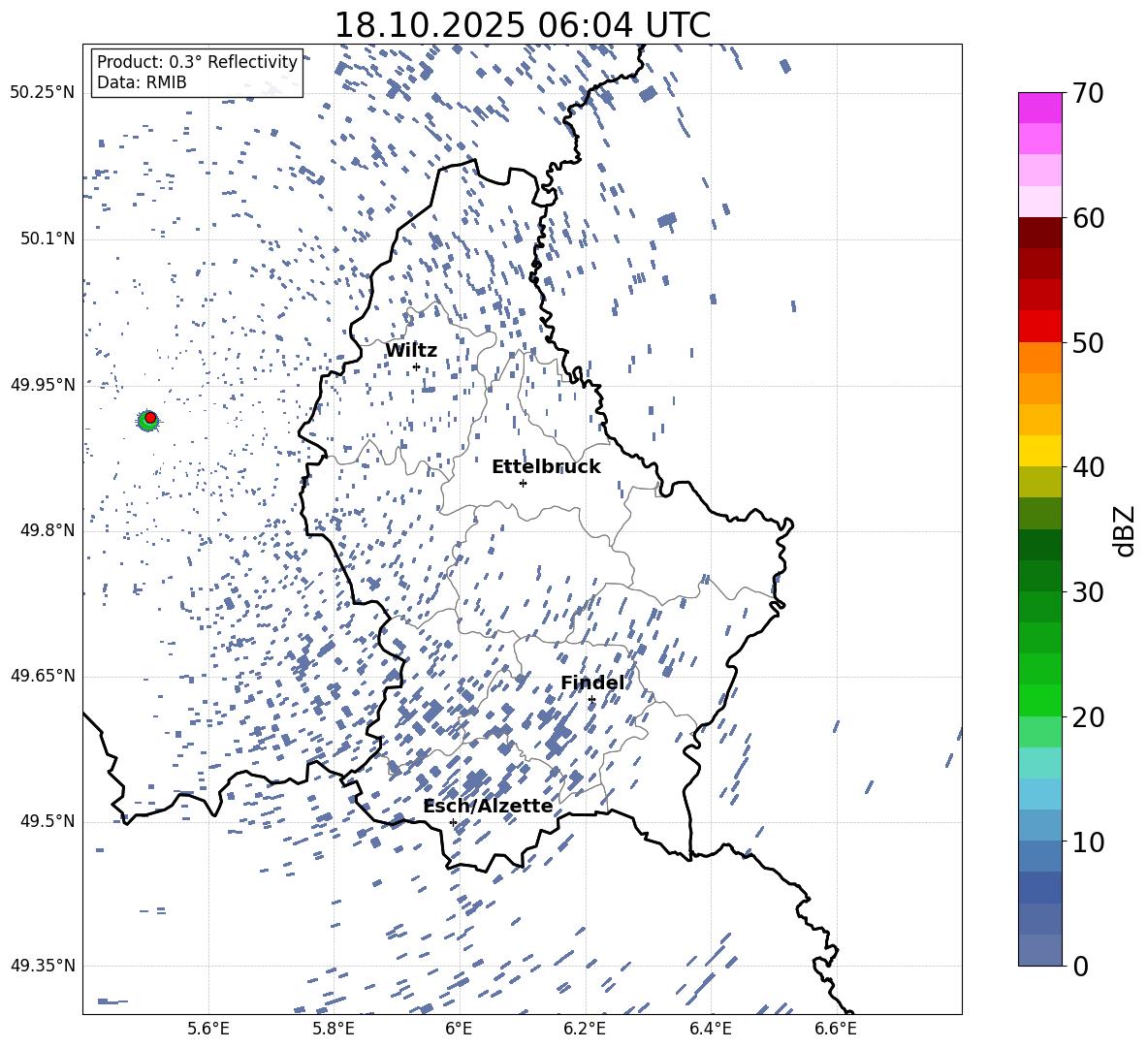Select the Ettelbruck city label
This screenshot has height=1048, width=1148.
click(546, 467)
